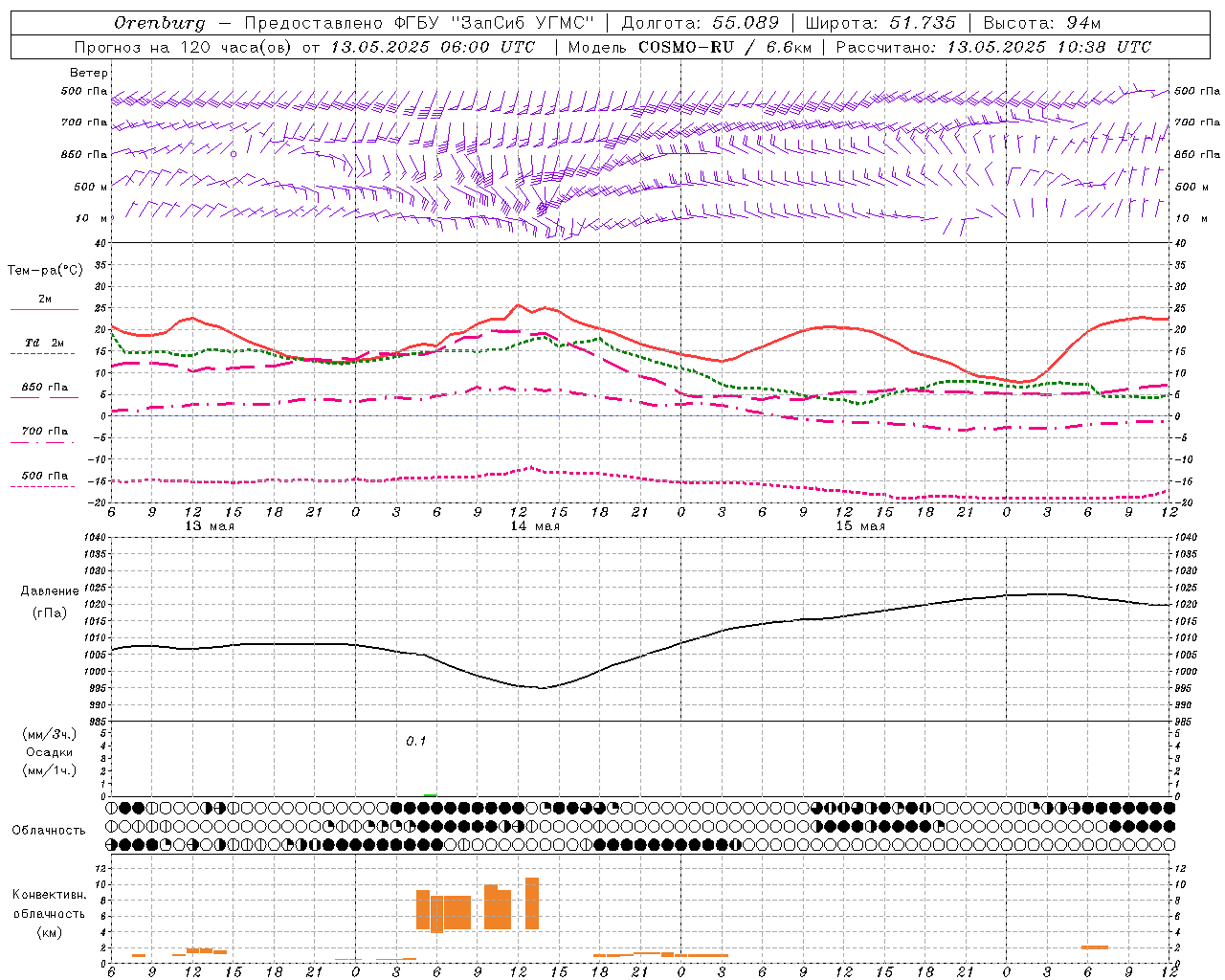Screen dimensions: 1225x980
Task: Click the 850 гПа temperature legend entry
Action: point(44,388)
